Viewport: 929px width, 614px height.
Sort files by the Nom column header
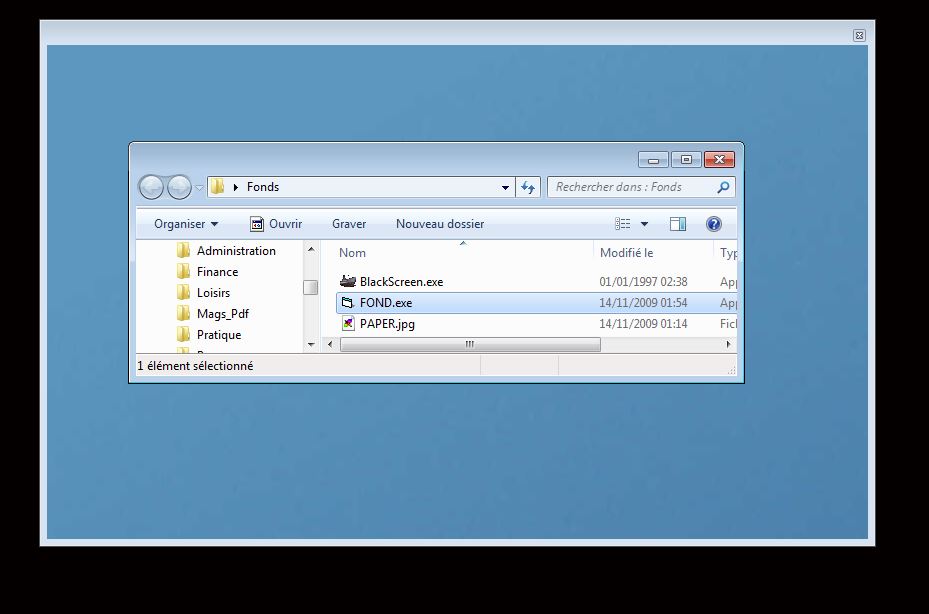[x=353, y=253]
